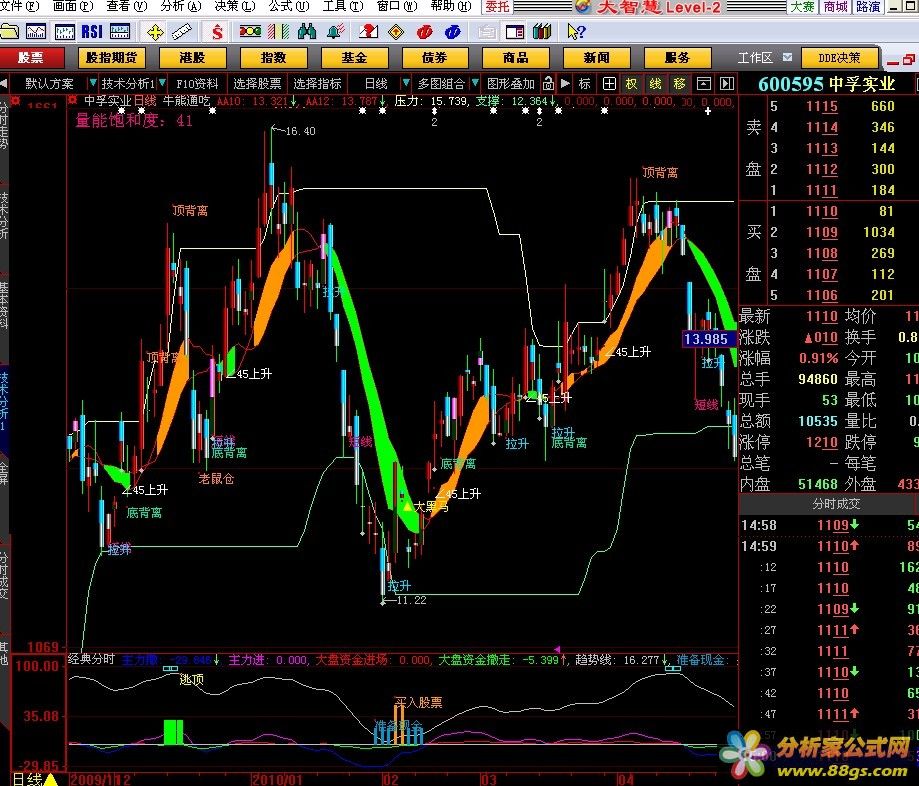Click the 图形叠加 button

tap(510, 83)
